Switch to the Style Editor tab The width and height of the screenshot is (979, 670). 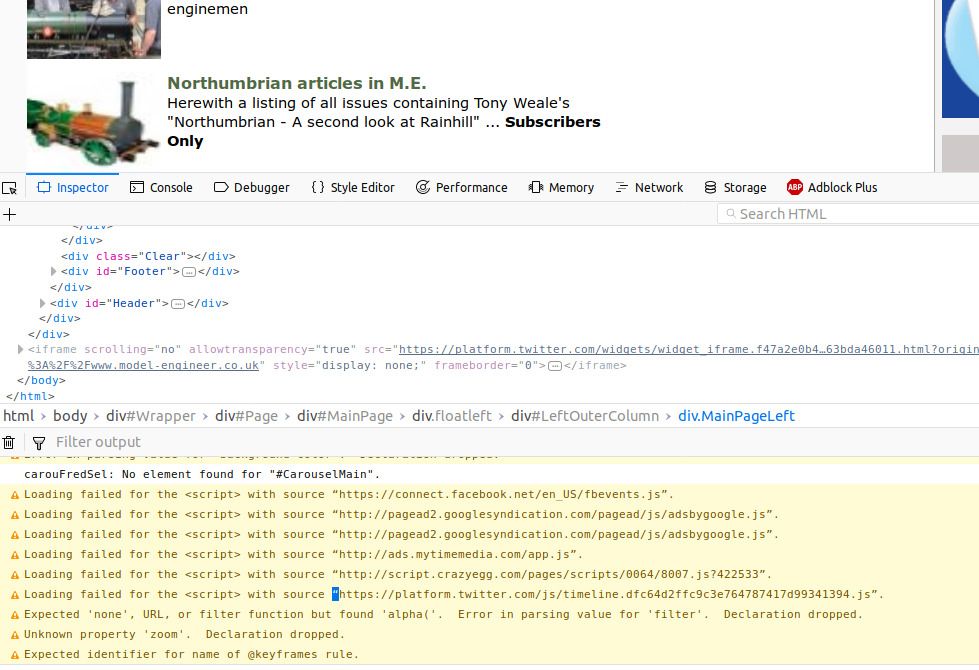[x=353, y=187]
